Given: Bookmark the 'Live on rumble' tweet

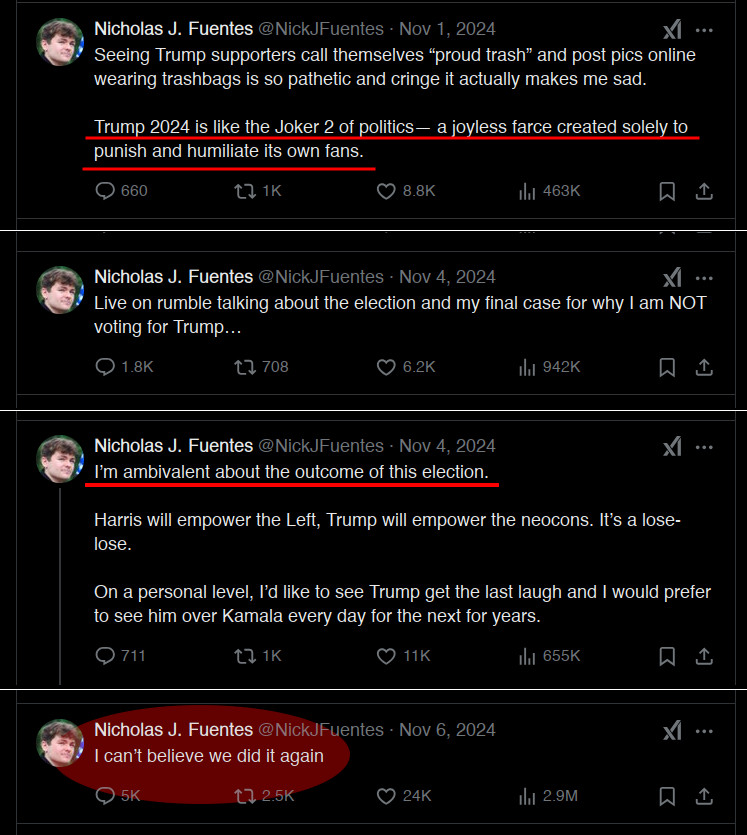Looking at the screenshot, I should 667,367.
